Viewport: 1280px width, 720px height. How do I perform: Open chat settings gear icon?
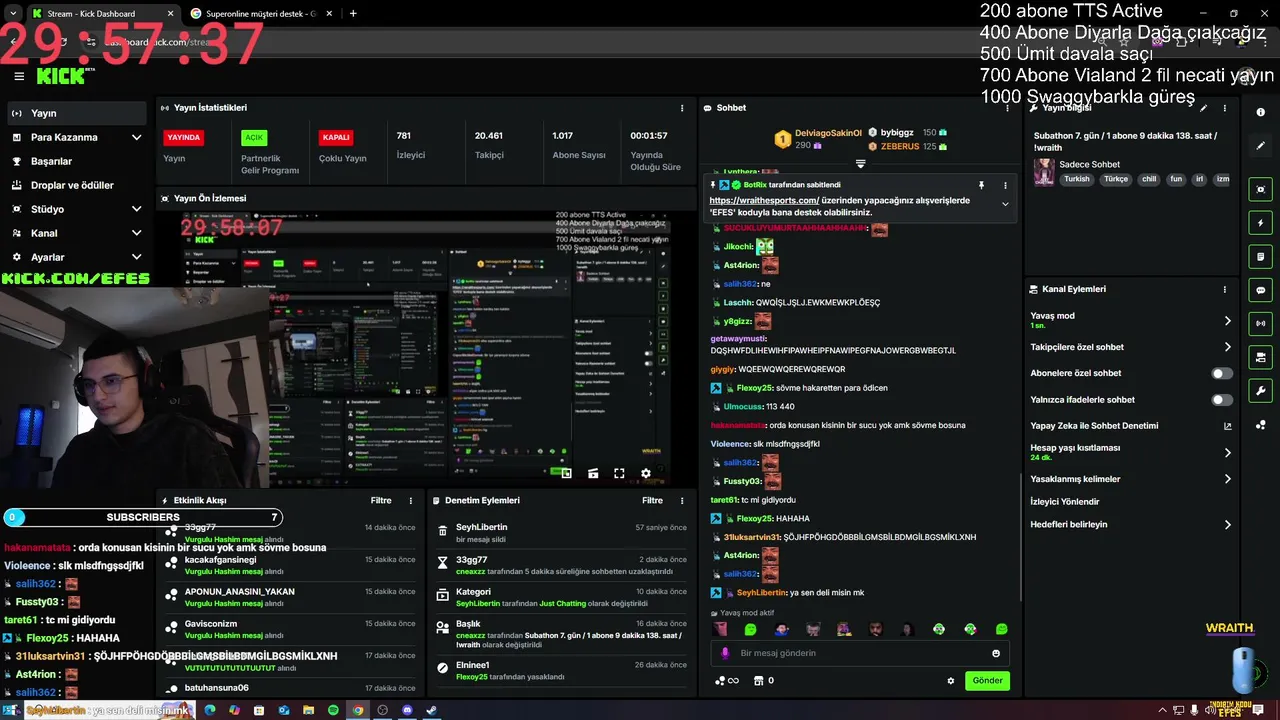[x=951, y=681]
